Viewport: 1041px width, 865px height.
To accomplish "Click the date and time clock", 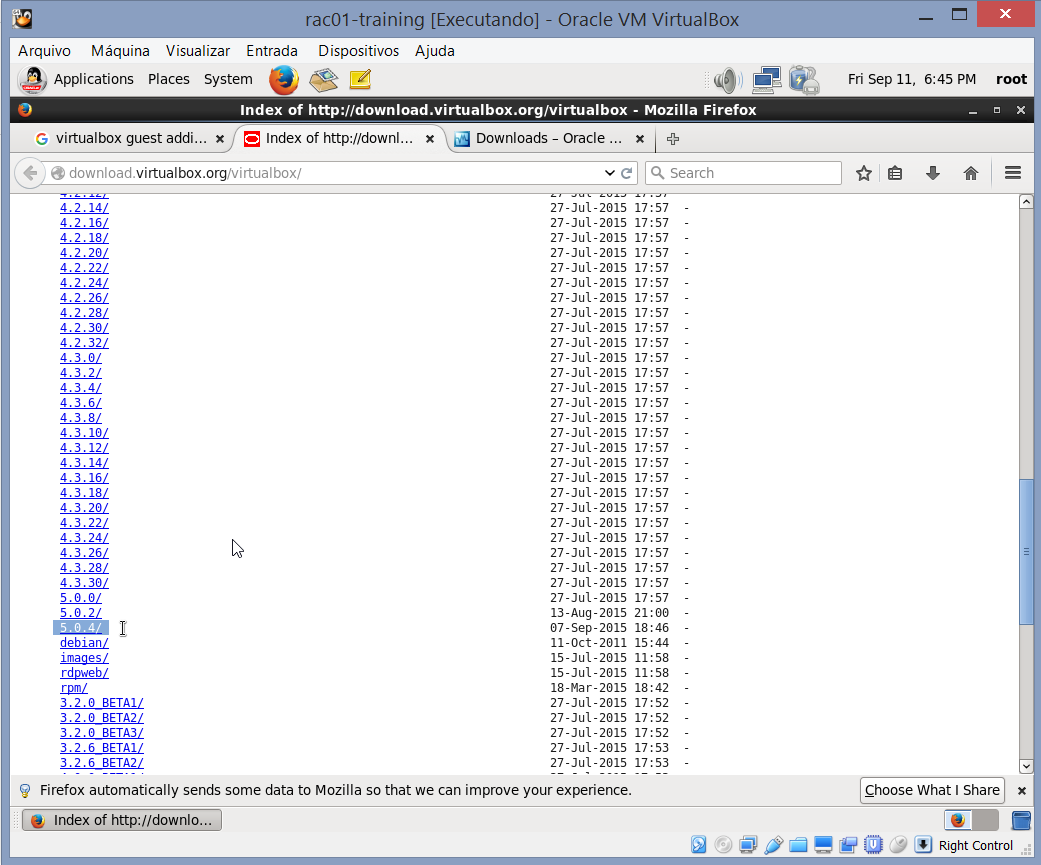I will pyautogui.click(x=912, y=80).
